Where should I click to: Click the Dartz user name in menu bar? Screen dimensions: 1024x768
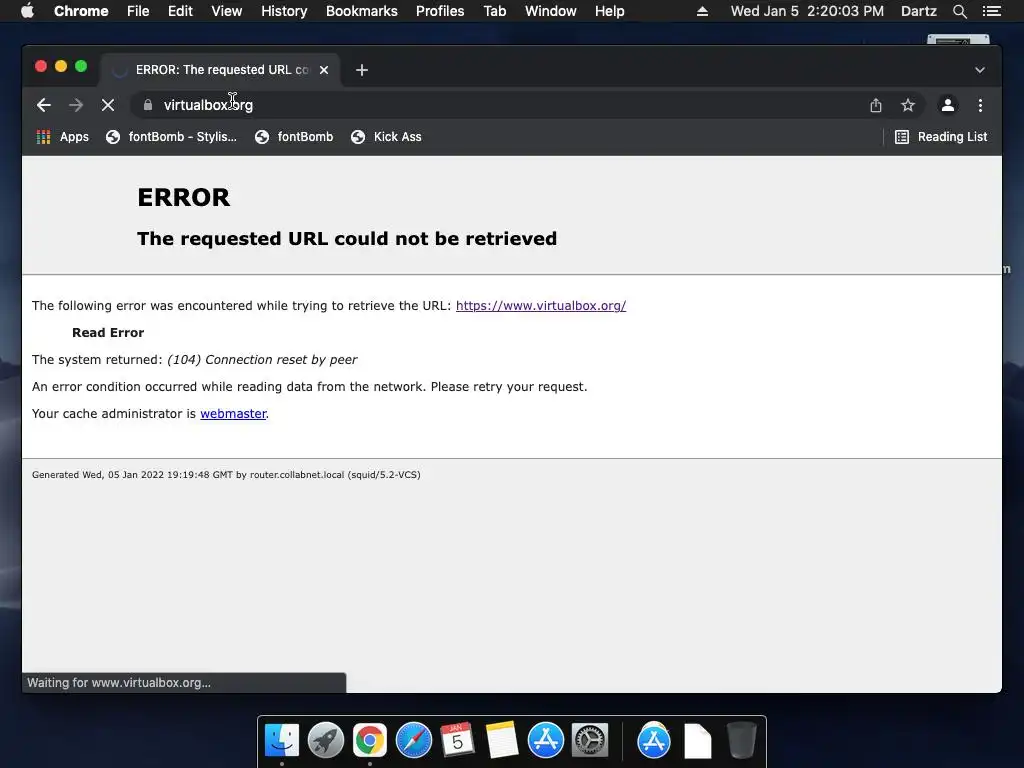[918, 11]
